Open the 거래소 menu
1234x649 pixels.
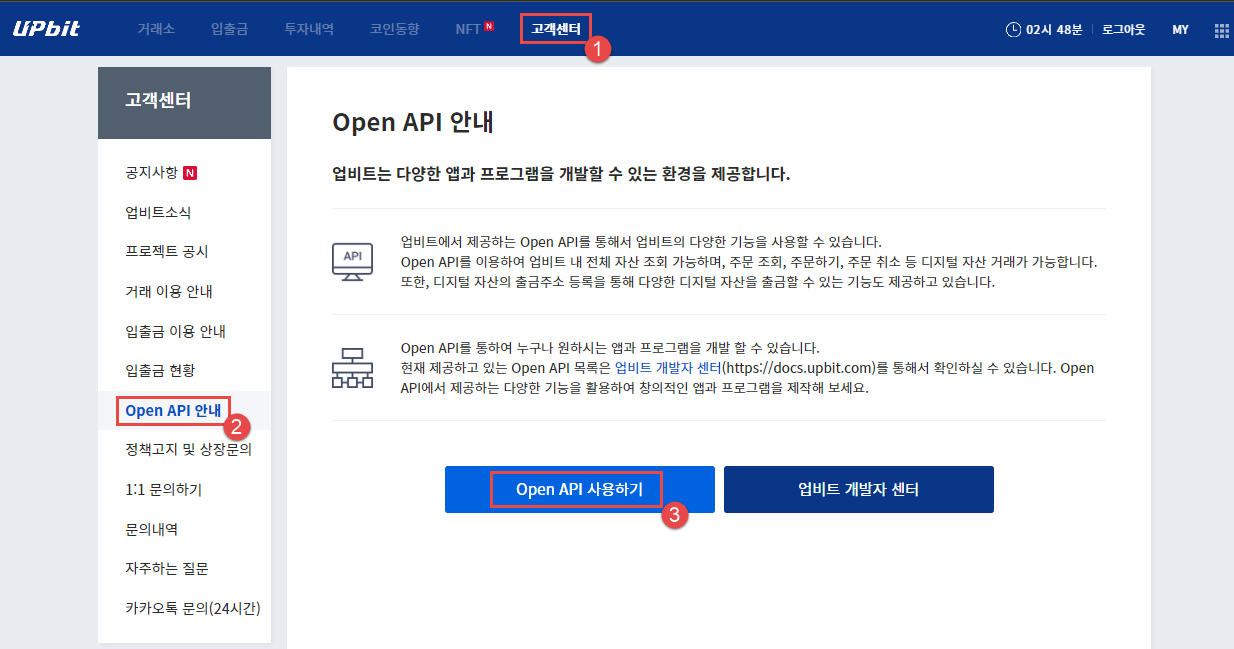click(156, 29)
